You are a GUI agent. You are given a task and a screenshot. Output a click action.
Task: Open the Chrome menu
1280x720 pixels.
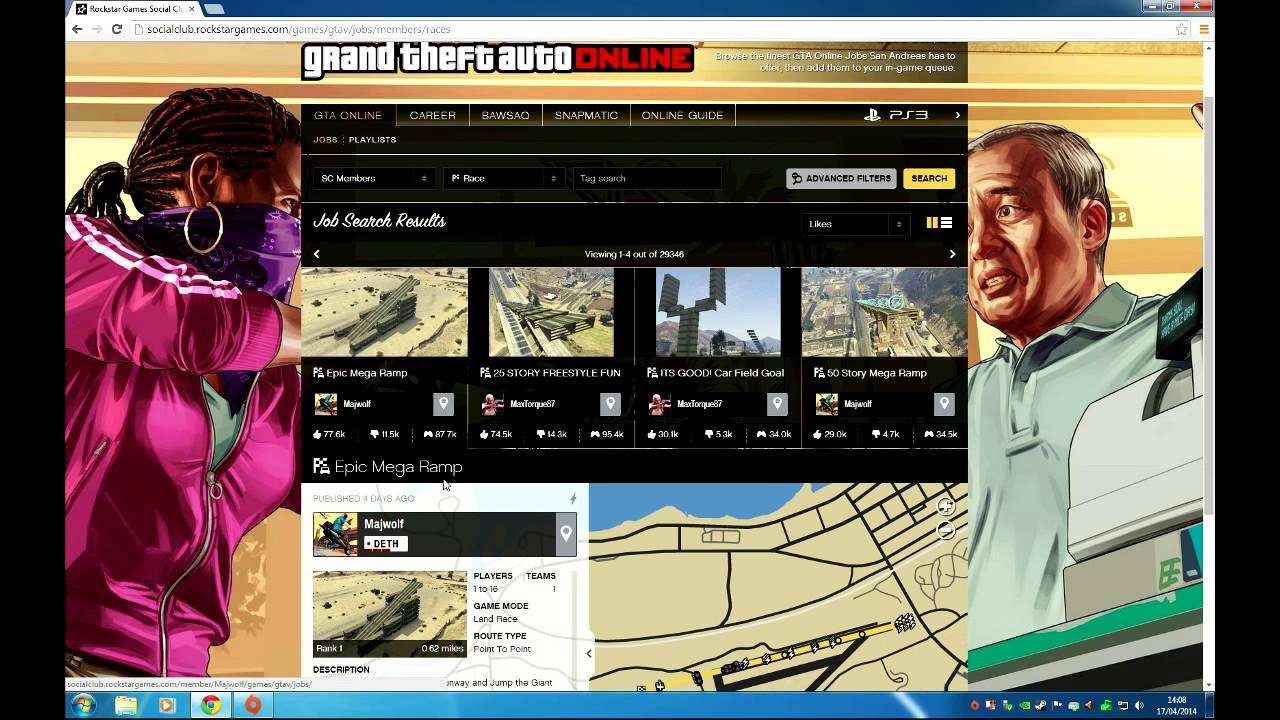(1204, 29)
